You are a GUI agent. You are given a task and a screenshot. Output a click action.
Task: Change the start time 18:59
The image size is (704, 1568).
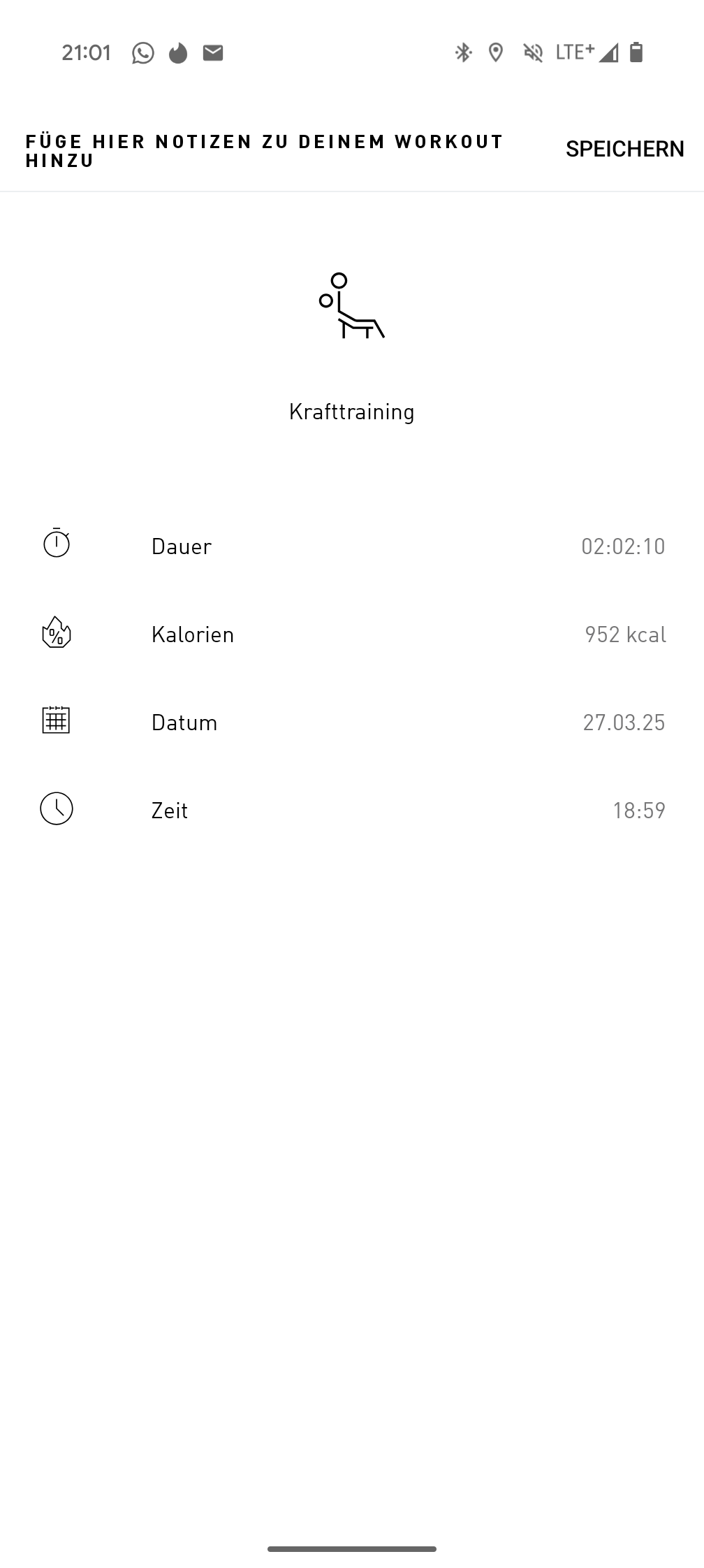[639, 811]
